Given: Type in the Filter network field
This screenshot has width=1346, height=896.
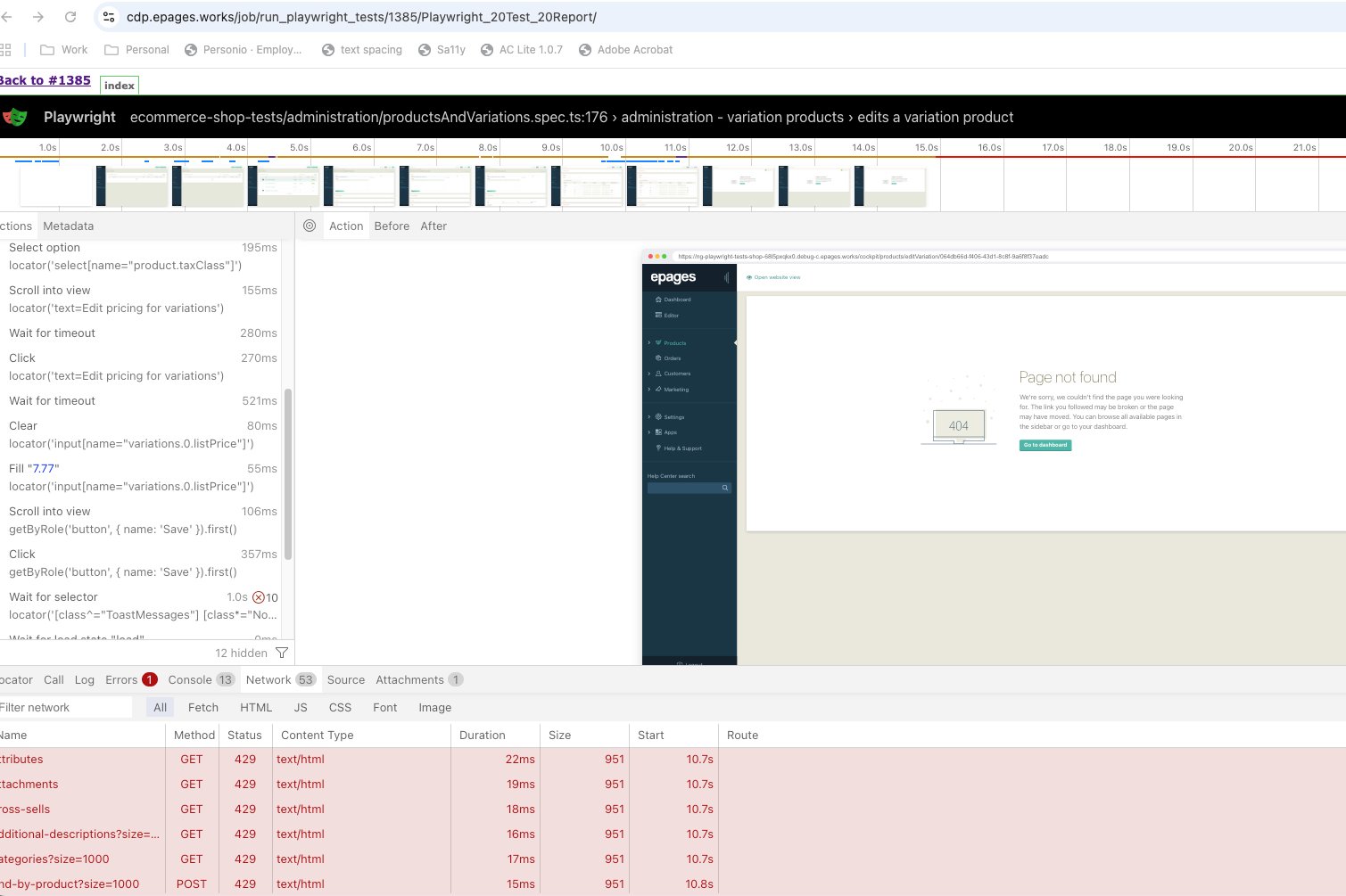Looking at the screenshot, I should (62, 707).
